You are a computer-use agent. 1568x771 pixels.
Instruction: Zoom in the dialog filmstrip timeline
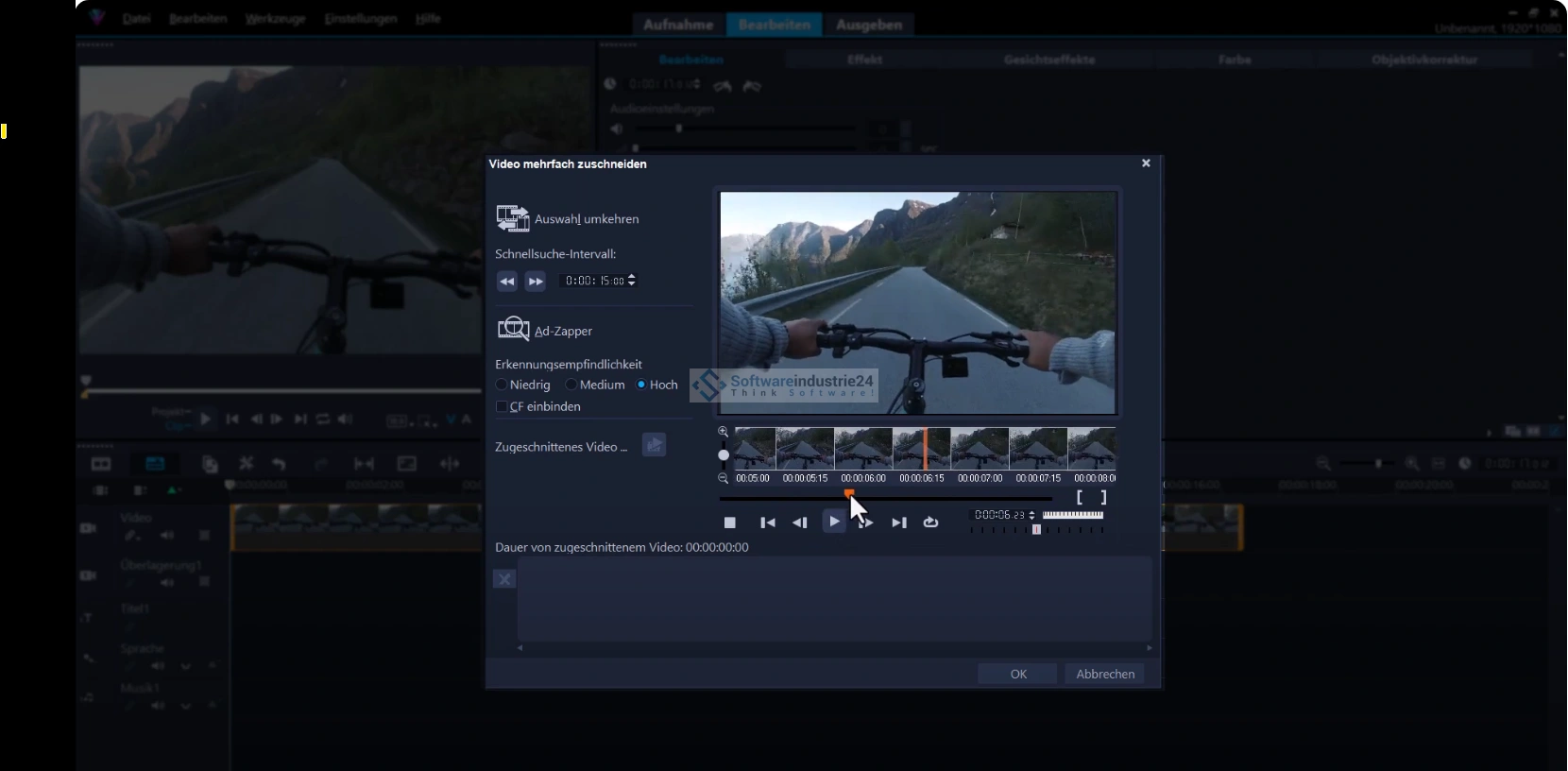tap(724, 432)
